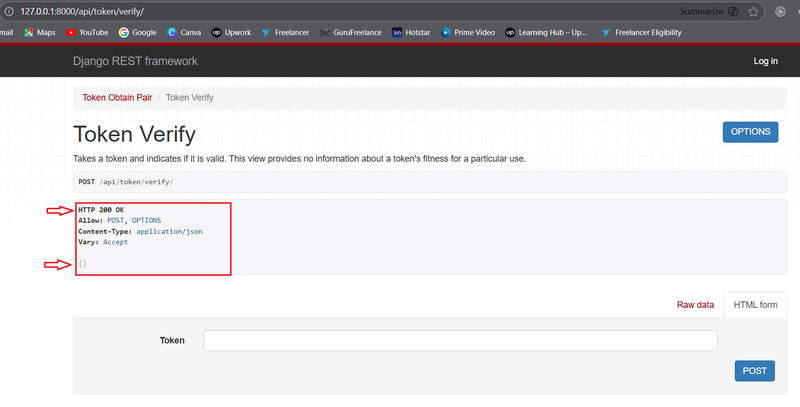The width and height of the screenshot is (800, 407).
Task: Open the Freelancer Eligibility bookmark
Action: click(641, 32)
